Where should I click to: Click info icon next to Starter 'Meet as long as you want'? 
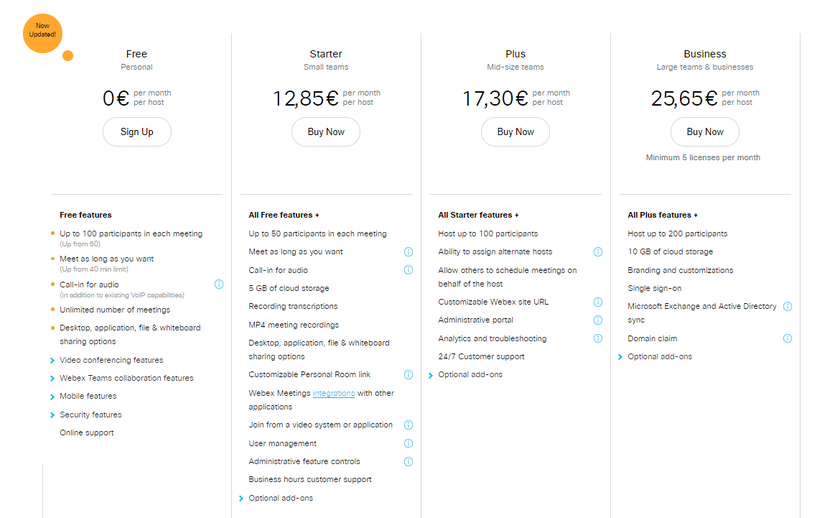click(408, 252)
